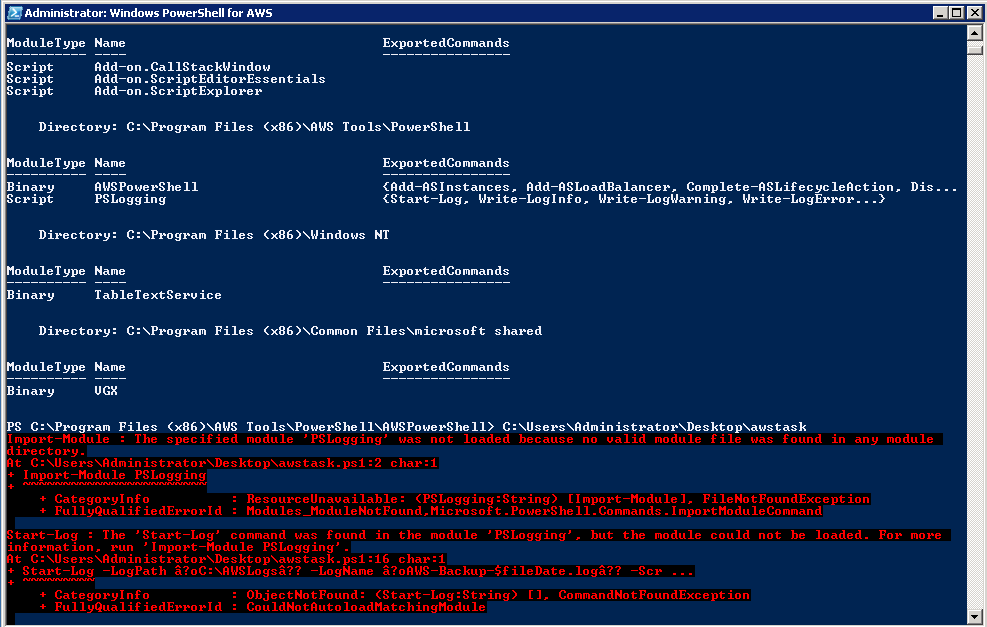Screen dimensions: 987x627
Task: Click the AWSPowerShell module name
Action: (146, 187)
